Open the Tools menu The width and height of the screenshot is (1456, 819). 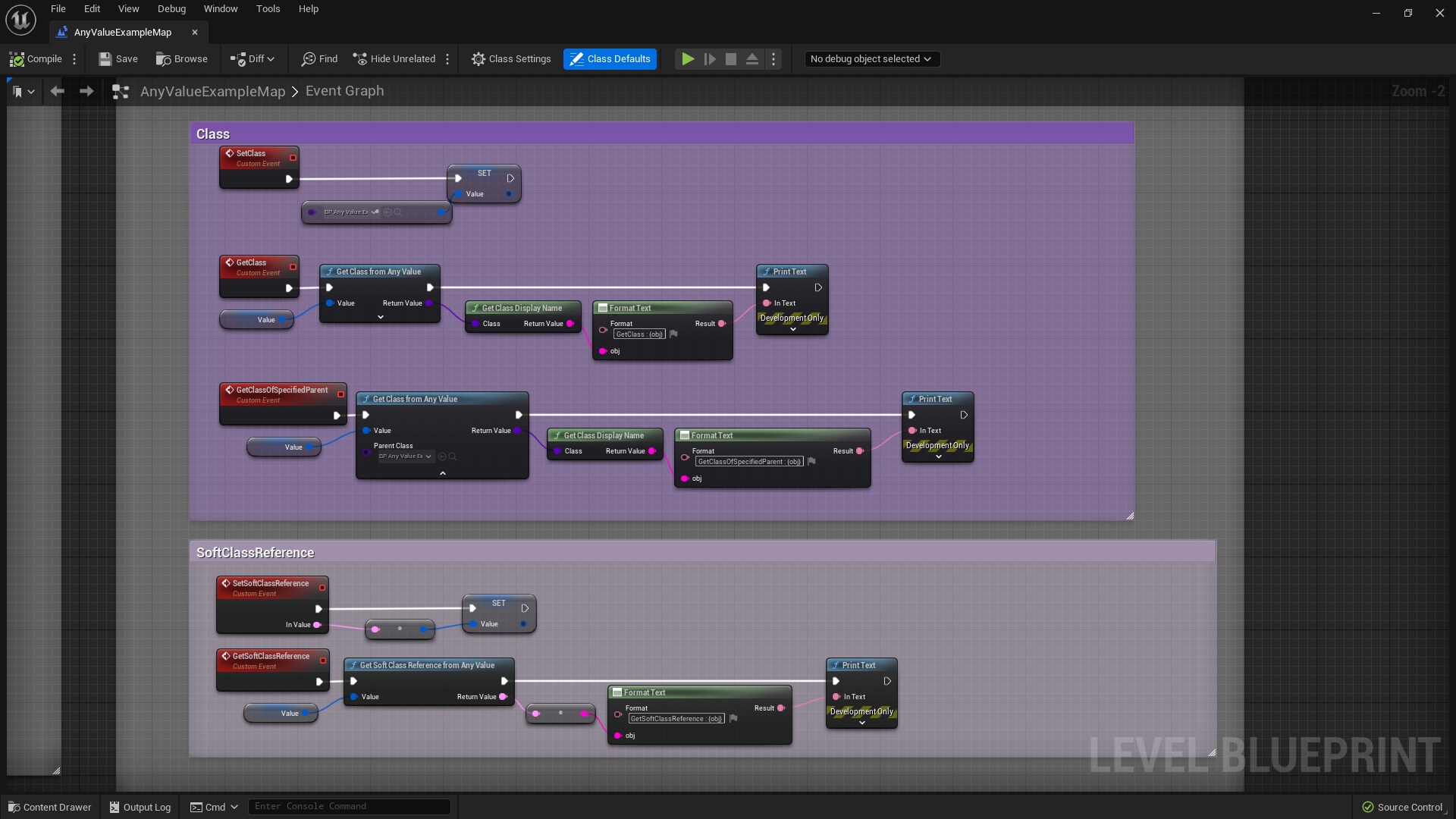268,9
